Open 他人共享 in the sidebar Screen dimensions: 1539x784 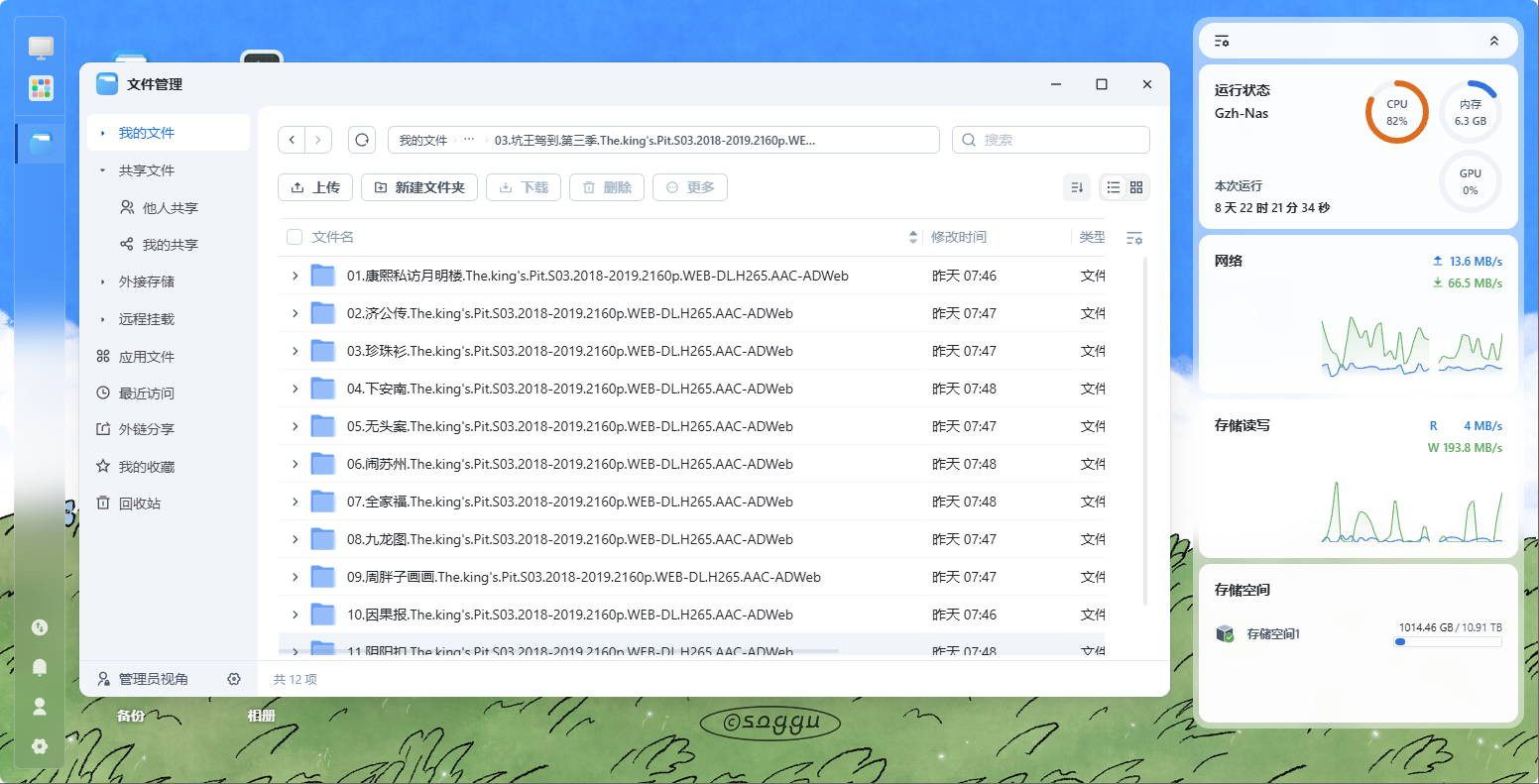[x=169, y=208]
